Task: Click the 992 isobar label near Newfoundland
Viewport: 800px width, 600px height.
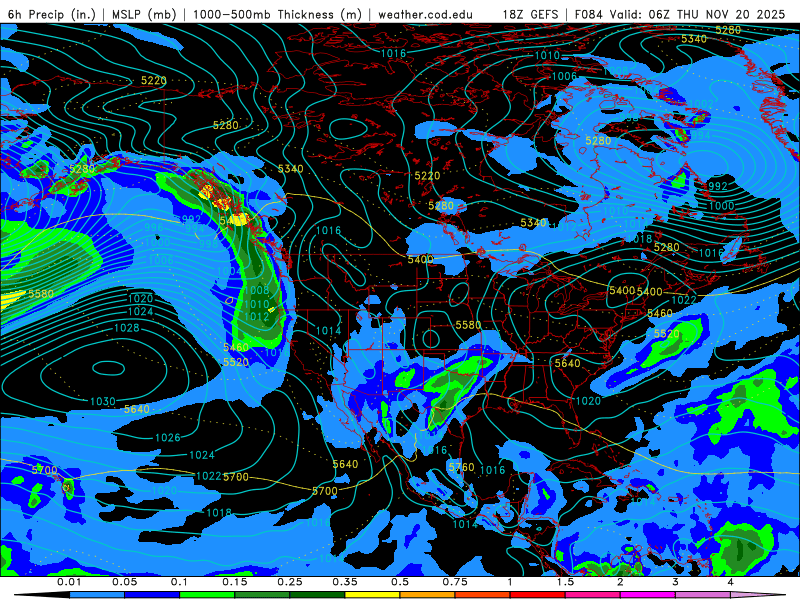Action: (x=718, y=186)
